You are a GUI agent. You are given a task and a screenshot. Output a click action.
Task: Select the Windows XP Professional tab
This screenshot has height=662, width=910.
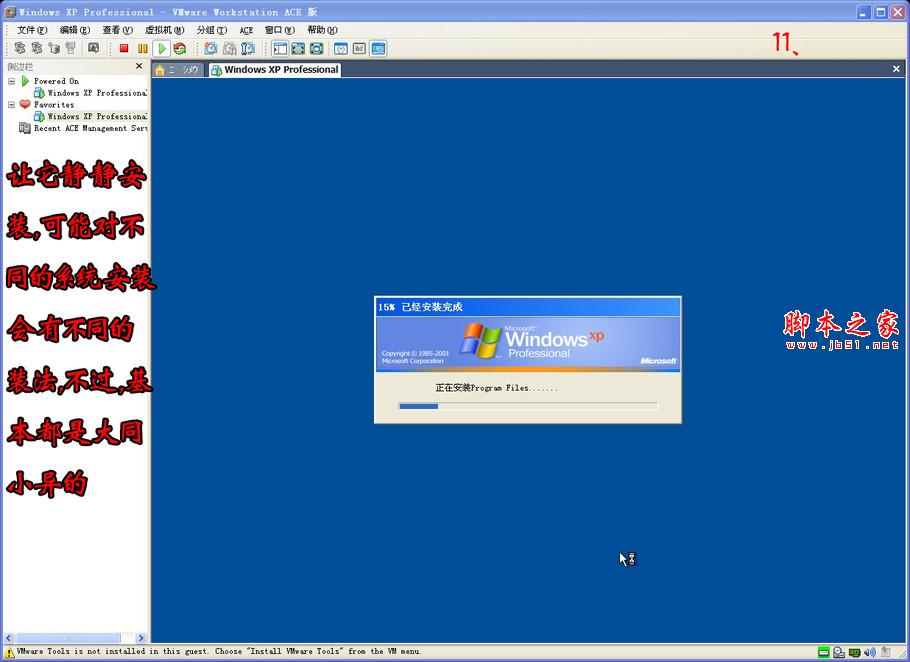pyautogui.click(x=275, y=70)
